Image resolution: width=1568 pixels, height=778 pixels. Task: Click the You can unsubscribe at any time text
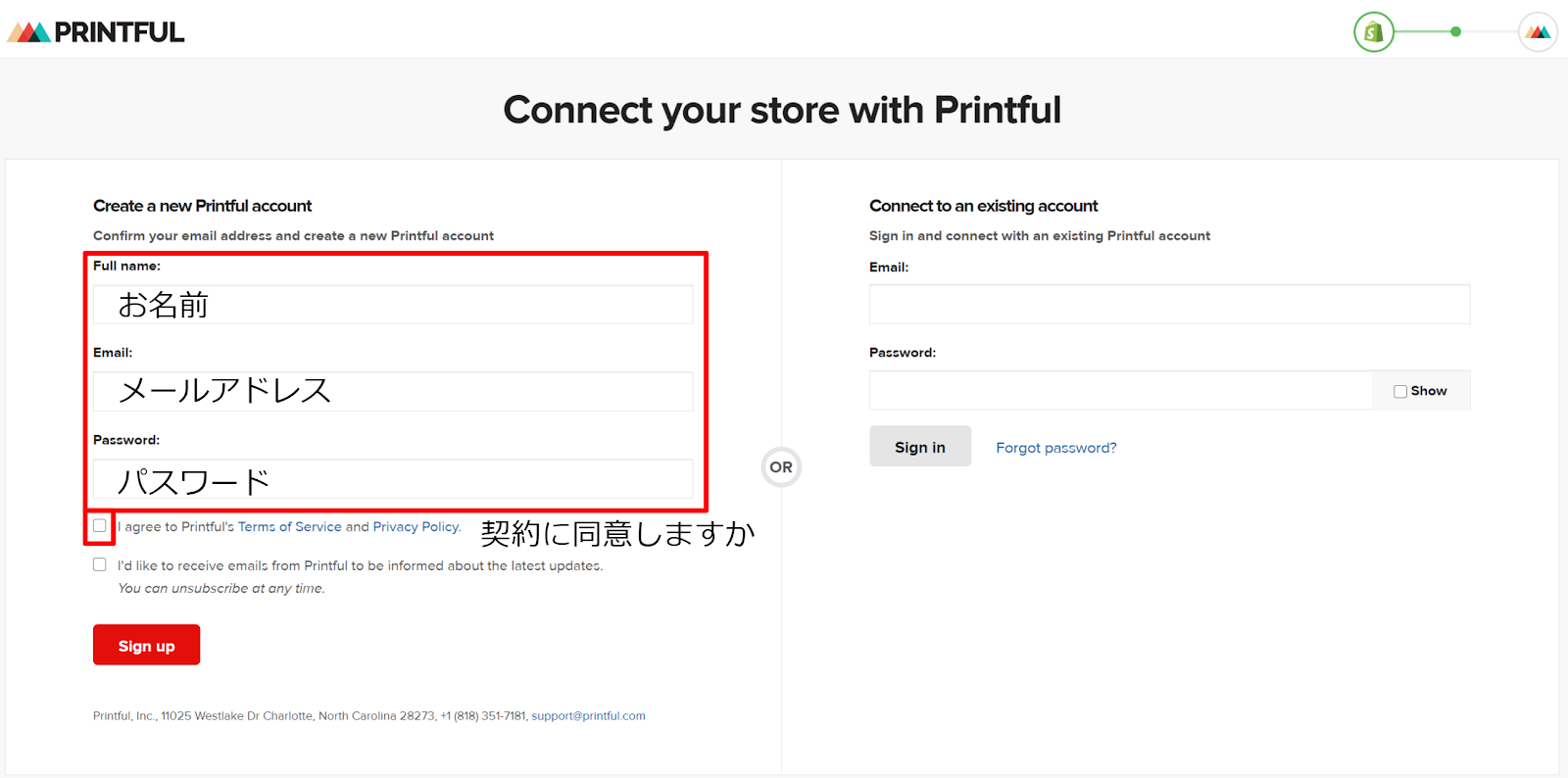tap(221, 589)
